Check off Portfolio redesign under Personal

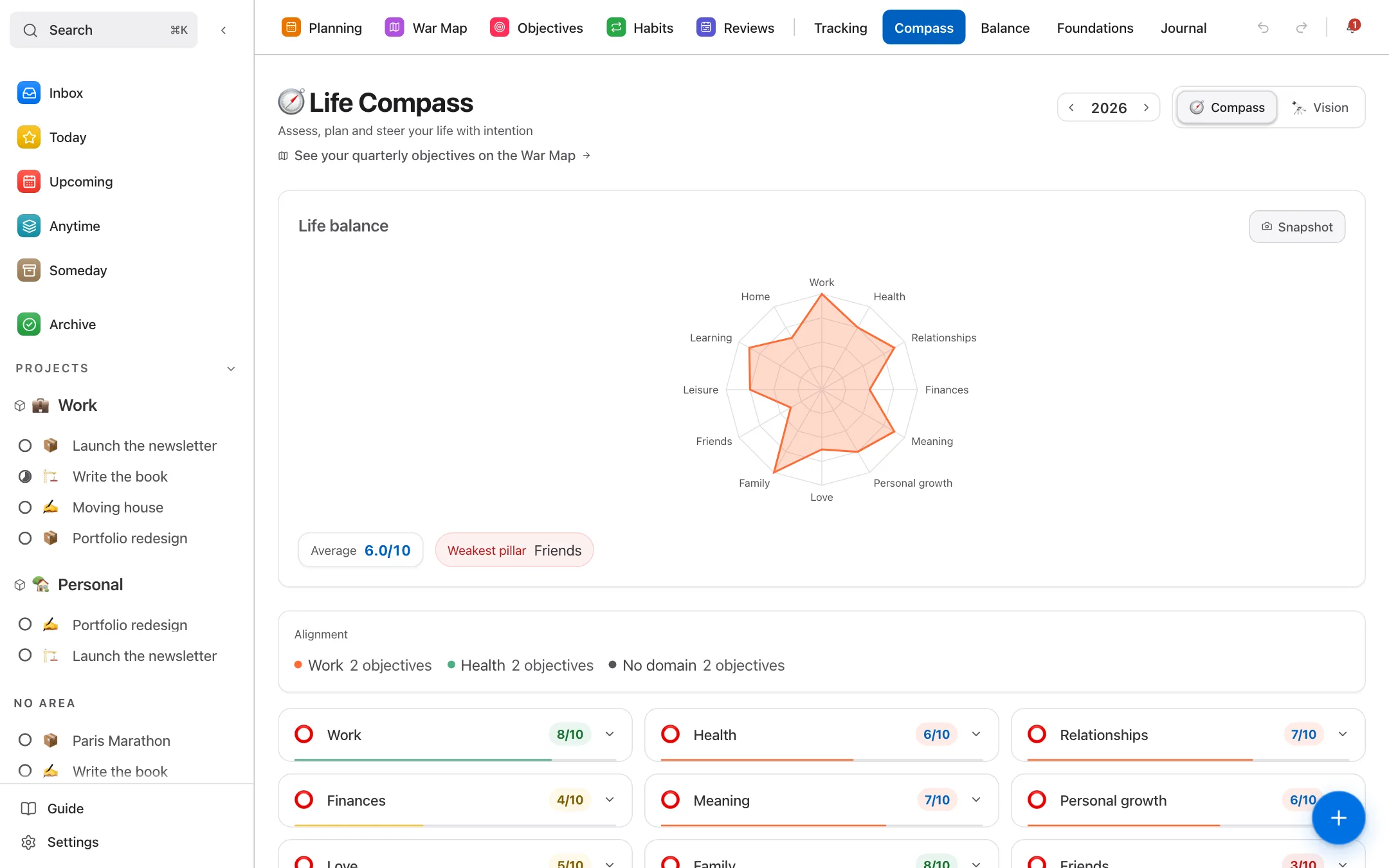click(25, 624)
